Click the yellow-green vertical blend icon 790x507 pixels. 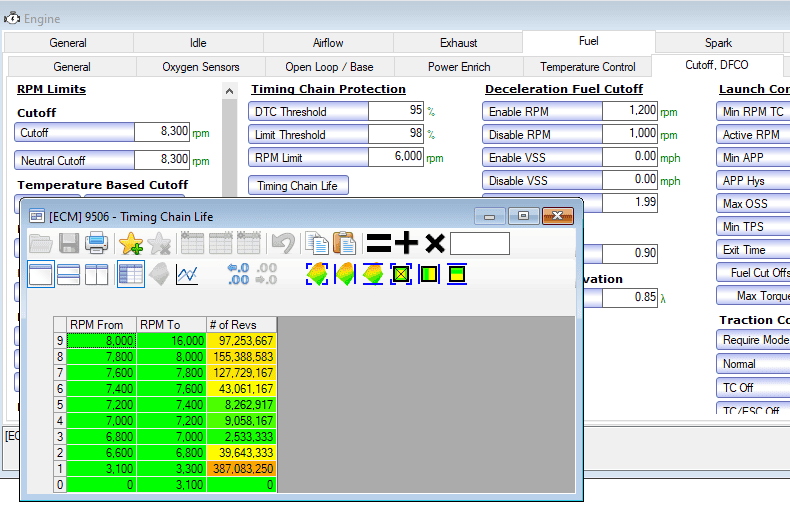point(457,275)
